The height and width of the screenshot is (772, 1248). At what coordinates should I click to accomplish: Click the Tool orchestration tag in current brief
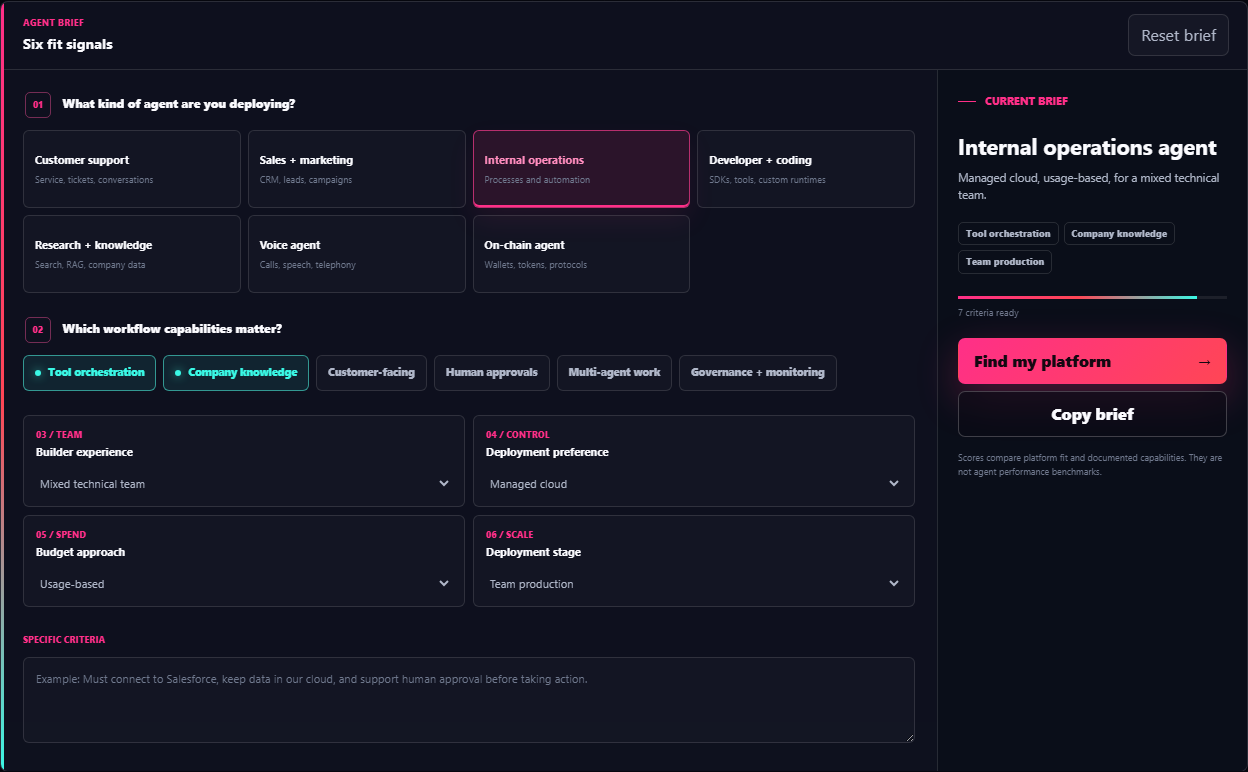1008,234
